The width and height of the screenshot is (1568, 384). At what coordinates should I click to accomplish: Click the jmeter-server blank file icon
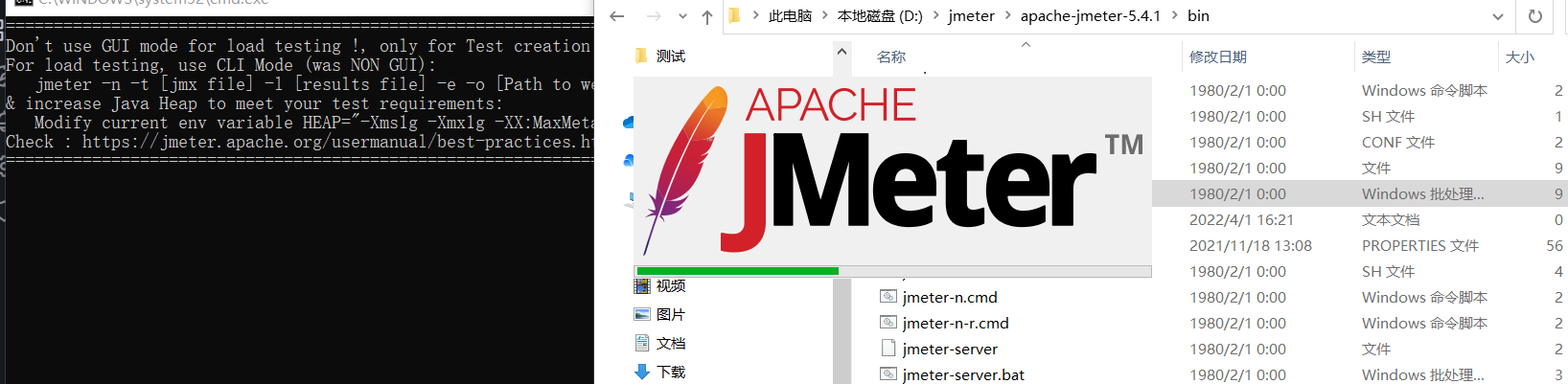[888, 349]
